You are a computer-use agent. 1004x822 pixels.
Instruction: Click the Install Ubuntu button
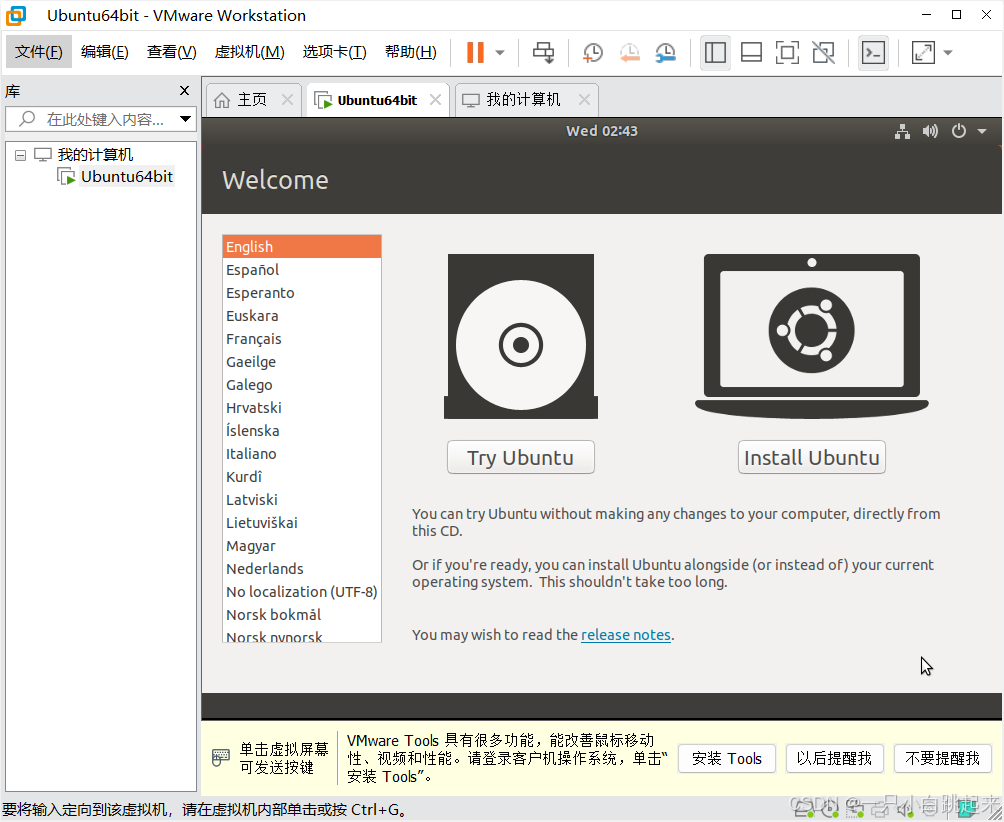(811, 457)
